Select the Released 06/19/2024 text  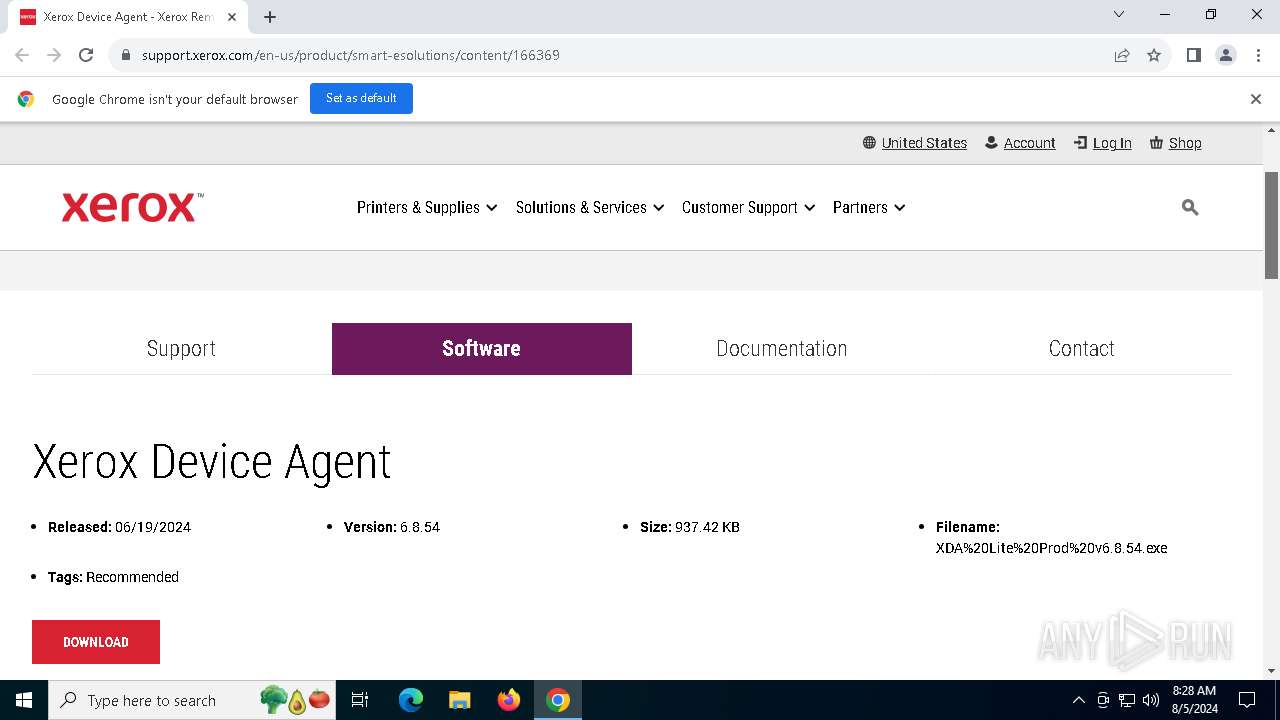119,527
